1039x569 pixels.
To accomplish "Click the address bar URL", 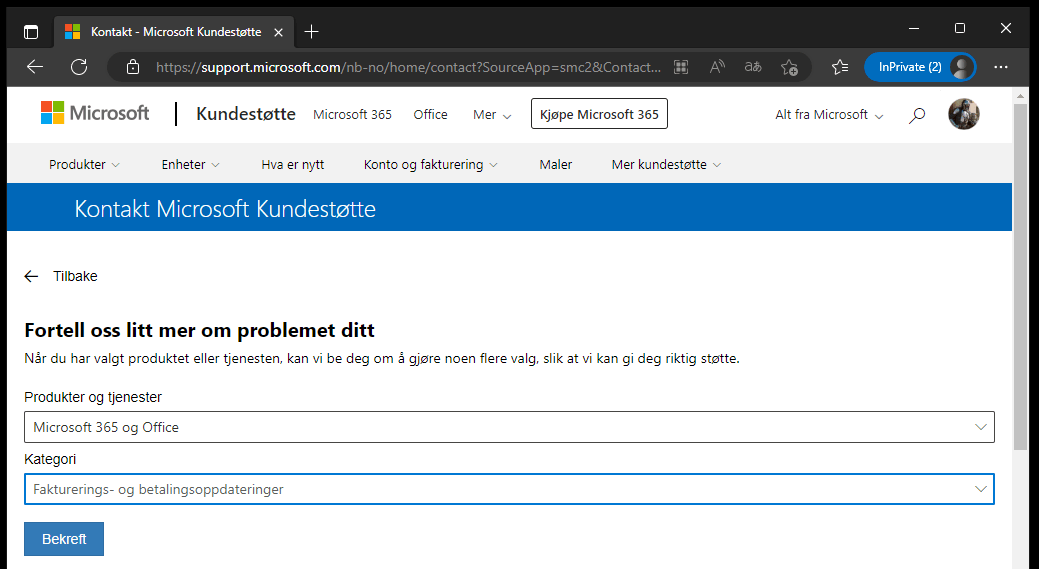I will click(x=408, y=67).
